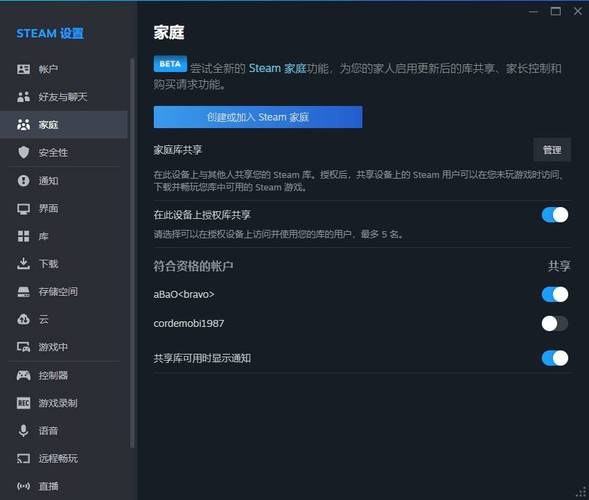Click 创建或加入 Steam 家庭 button
The height and width of the screenshot is (500, 589).
[258, 117]
